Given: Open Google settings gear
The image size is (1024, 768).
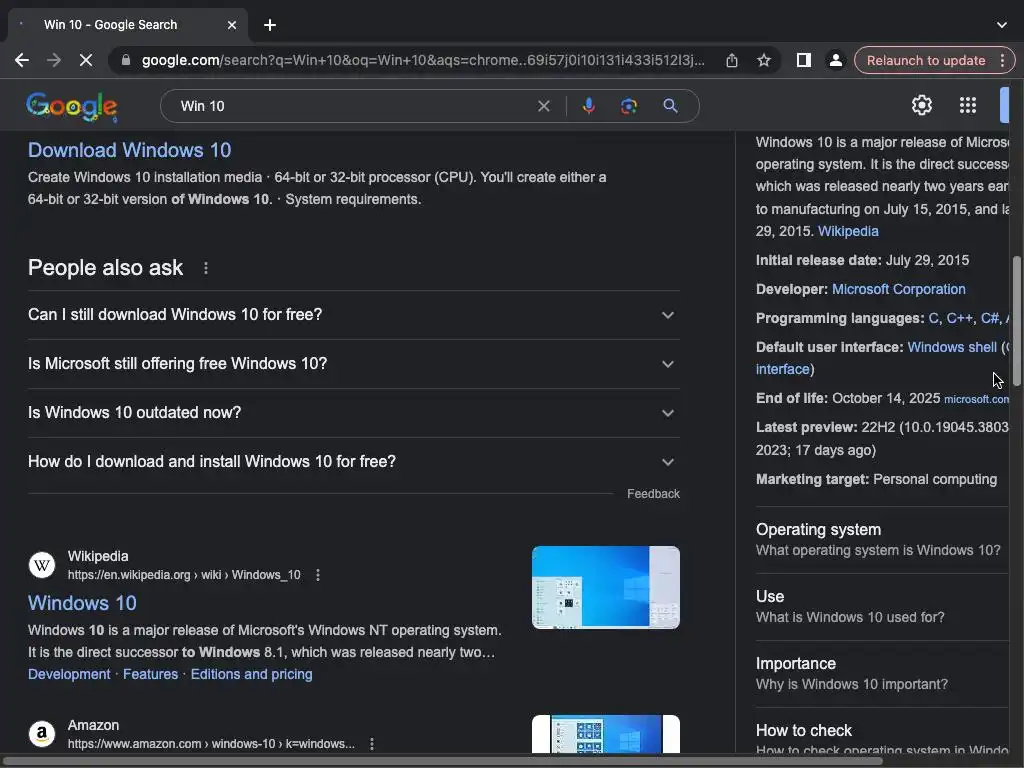Looking at the screenshot, I should [921, 105].
